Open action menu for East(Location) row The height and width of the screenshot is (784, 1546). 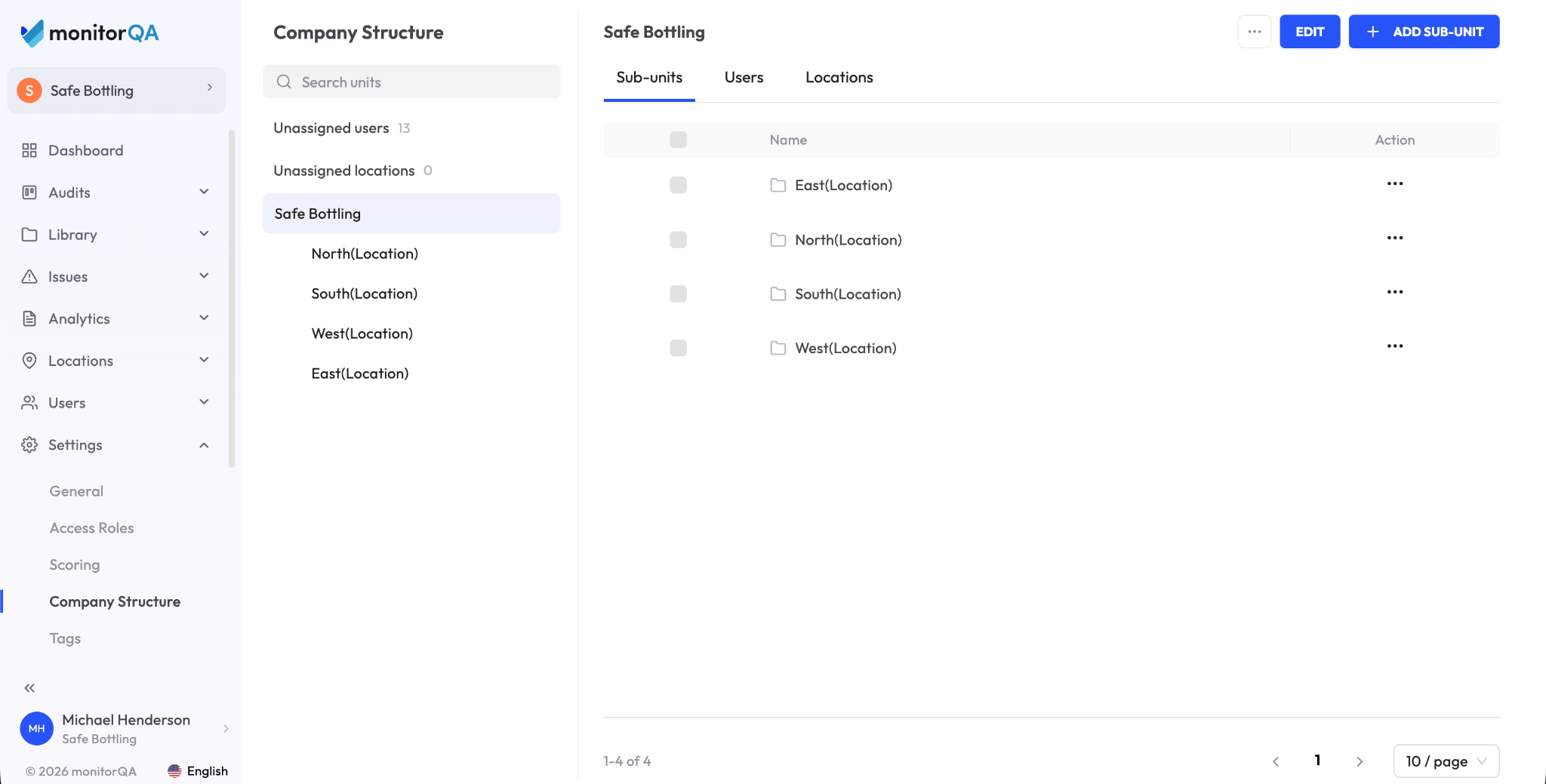click(x=1395, y=184)
